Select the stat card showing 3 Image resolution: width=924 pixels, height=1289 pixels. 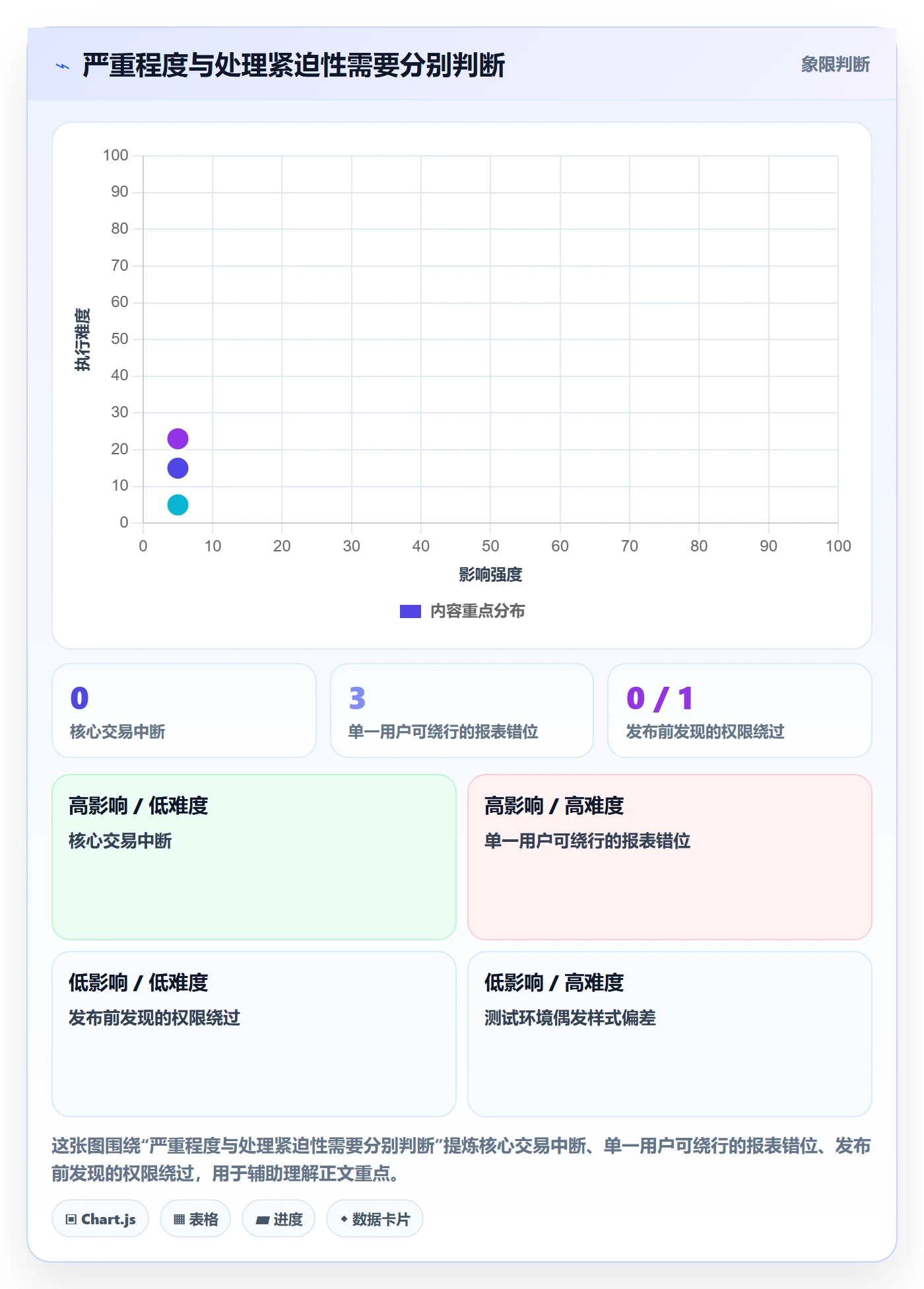click(x=462, y=711)
